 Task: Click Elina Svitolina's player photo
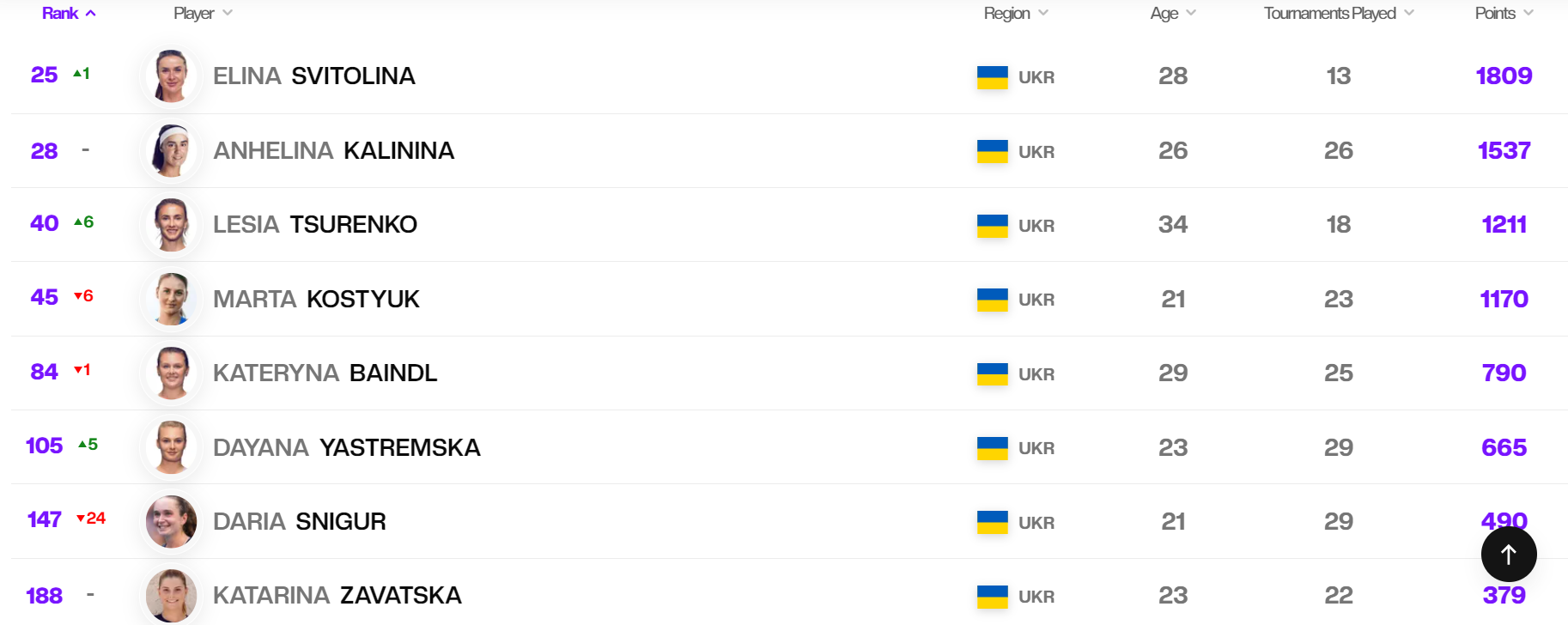[x=172, y=76]
